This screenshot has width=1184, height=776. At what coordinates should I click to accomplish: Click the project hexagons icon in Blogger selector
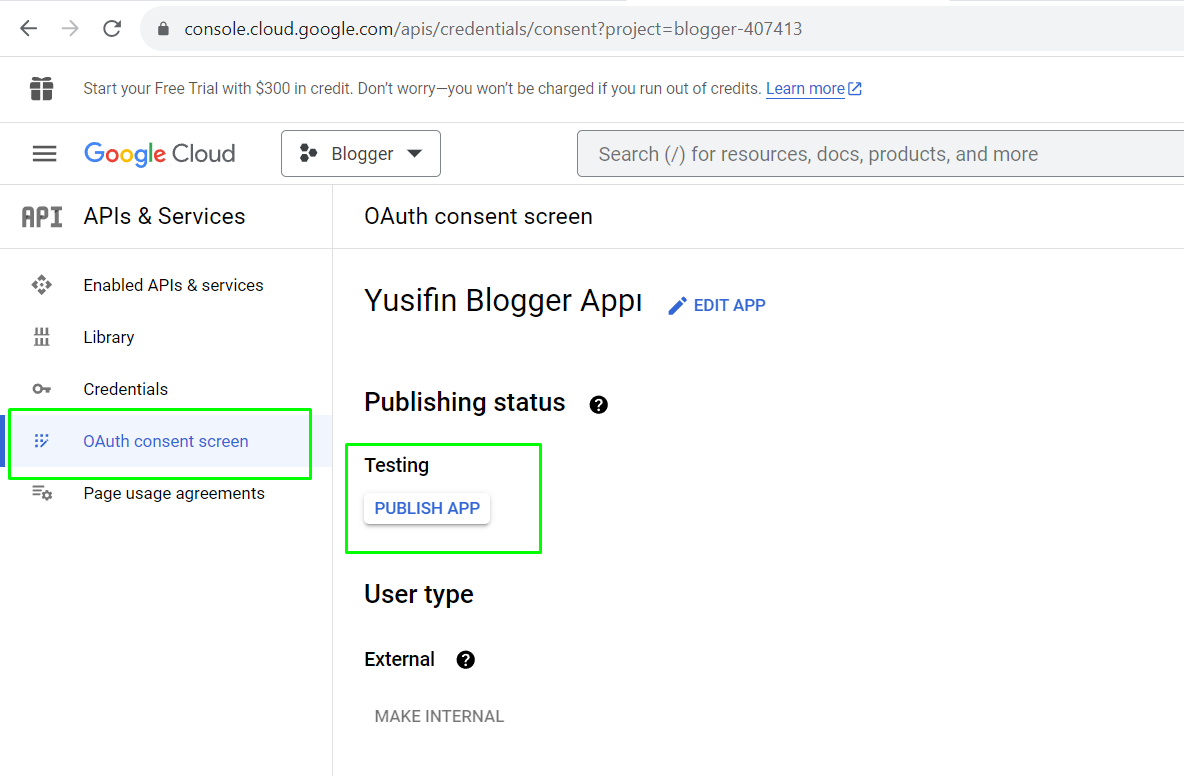tap(308, 153)
